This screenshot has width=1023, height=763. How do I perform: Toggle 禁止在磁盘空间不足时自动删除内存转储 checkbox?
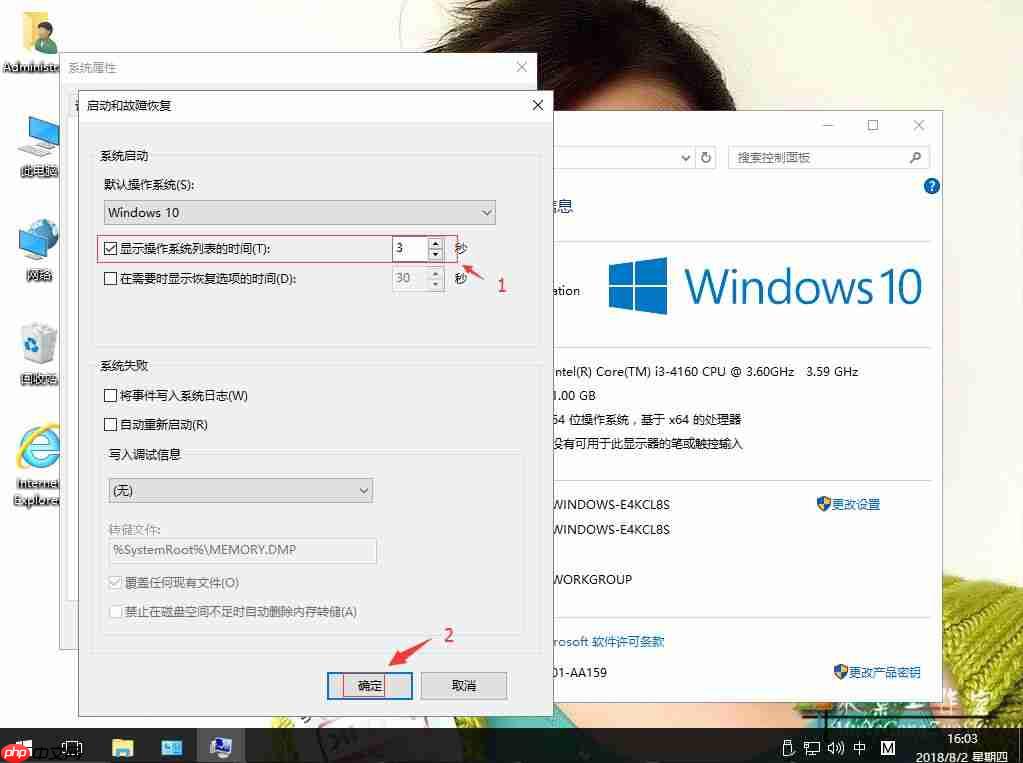[x=115, y=612]
